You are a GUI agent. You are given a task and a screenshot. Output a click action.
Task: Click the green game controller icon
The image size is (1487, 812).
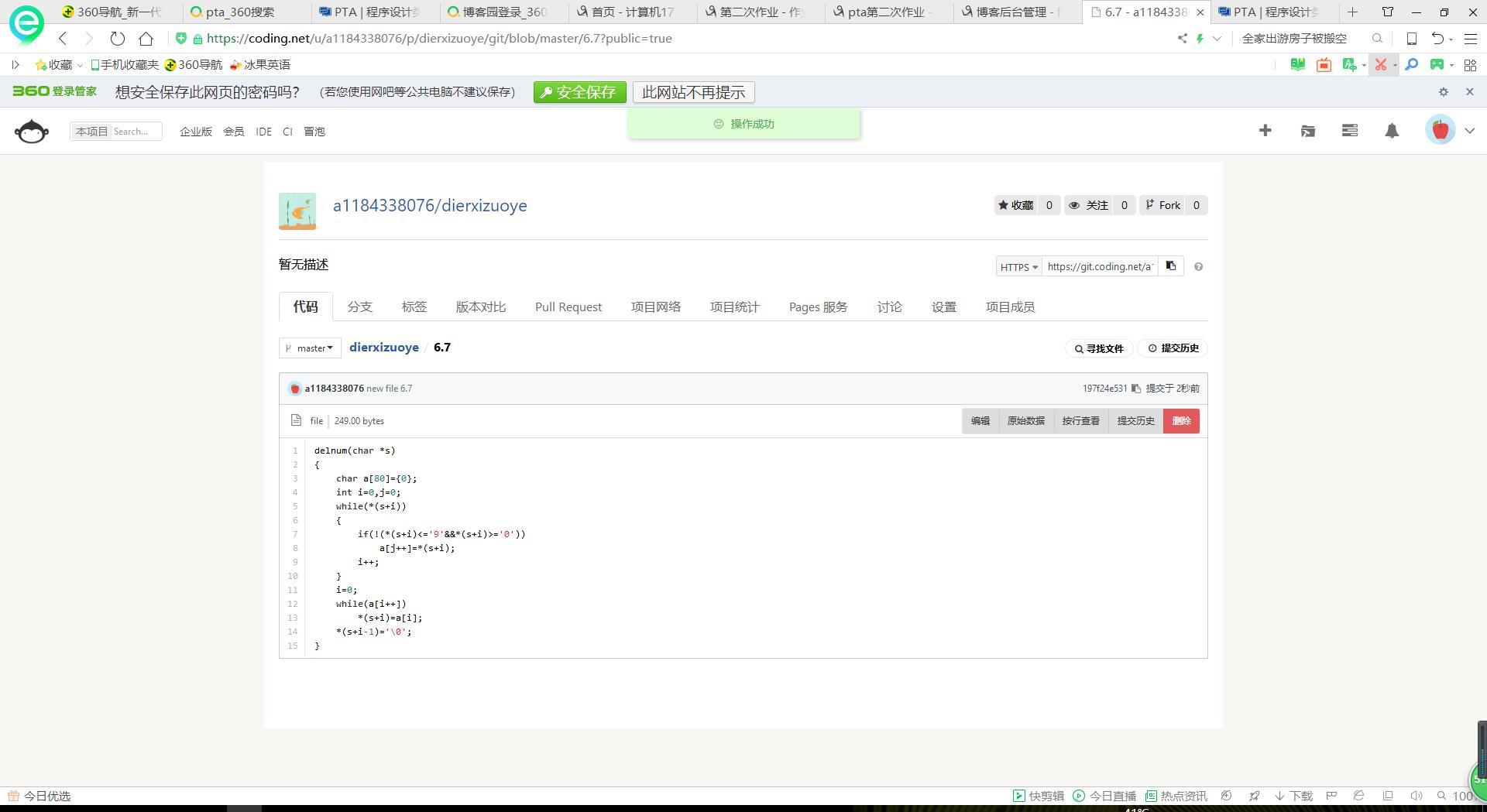[1437, 65]
